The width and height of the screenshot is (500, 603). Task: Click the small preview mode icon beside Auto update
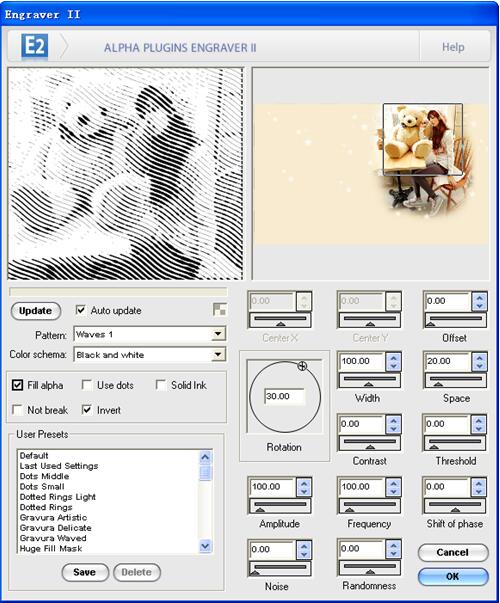pyautogui.click(x=220, y=310)
